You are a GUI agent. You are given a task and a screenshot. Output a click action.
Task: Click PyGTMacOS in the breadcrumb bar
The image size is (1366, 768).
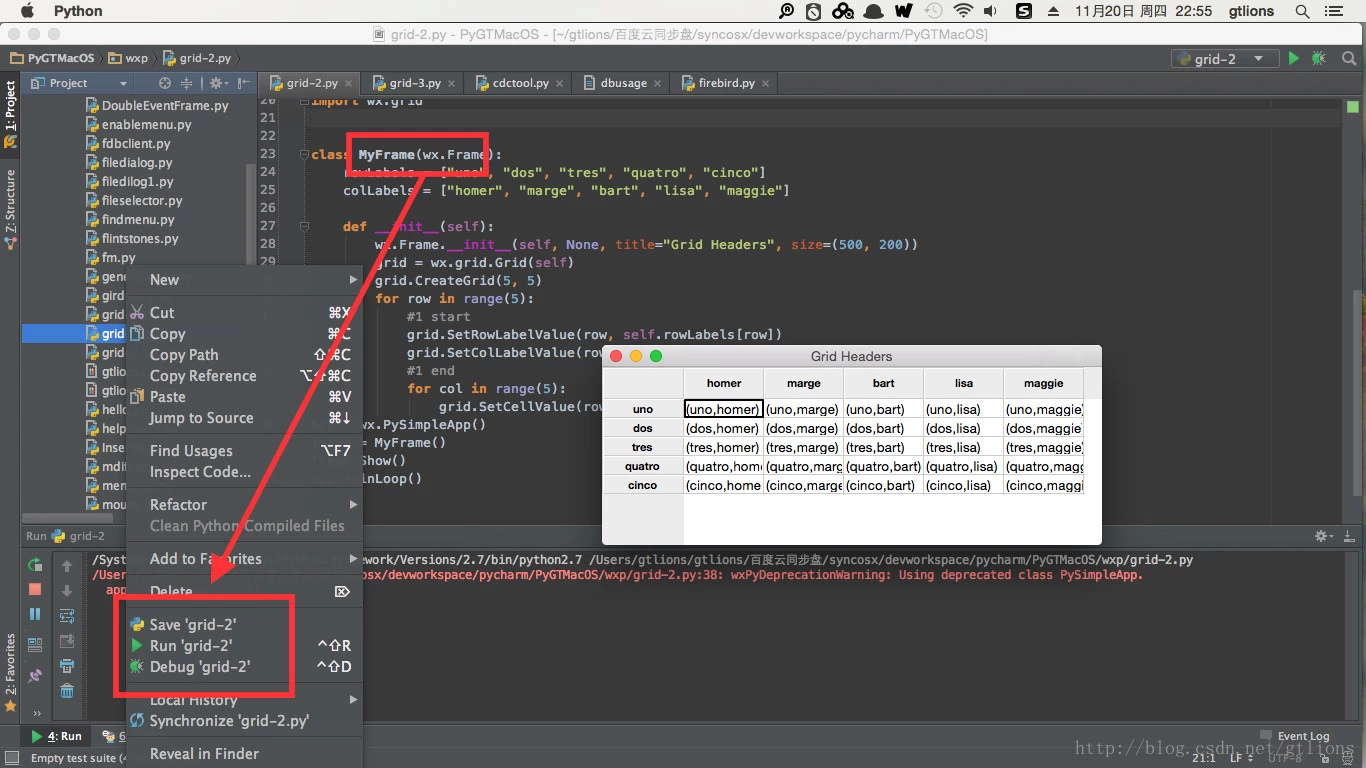pyautogui.click(x=53, y=59)
